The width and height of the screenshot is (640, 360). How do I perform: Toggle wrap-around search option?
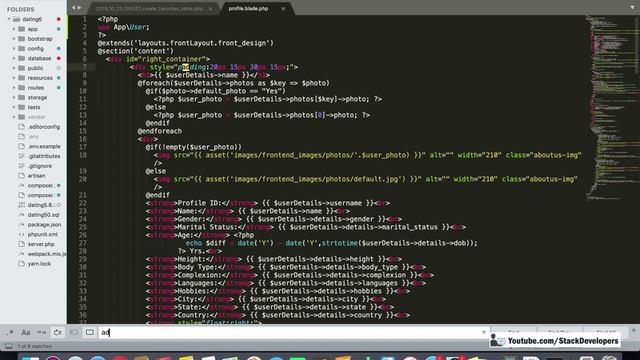click(58, 333)
